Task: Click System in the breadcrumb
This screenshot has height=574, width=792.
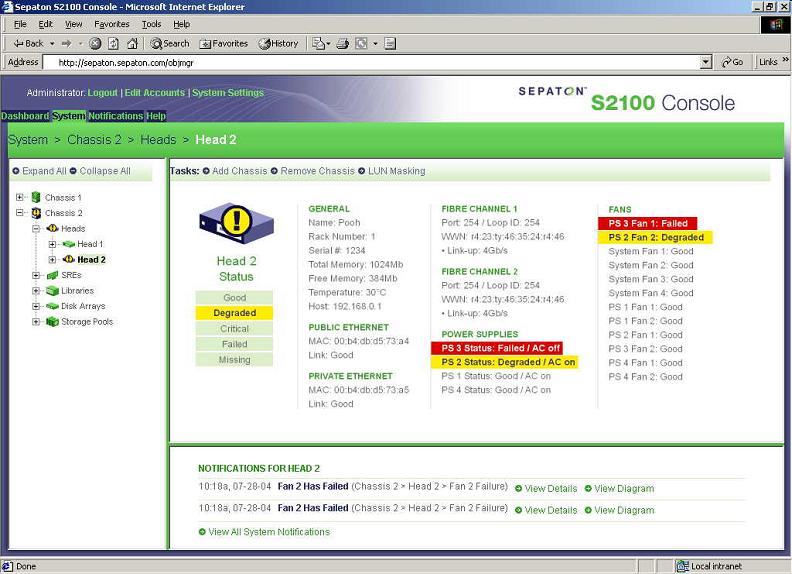Action: point(28,139)
